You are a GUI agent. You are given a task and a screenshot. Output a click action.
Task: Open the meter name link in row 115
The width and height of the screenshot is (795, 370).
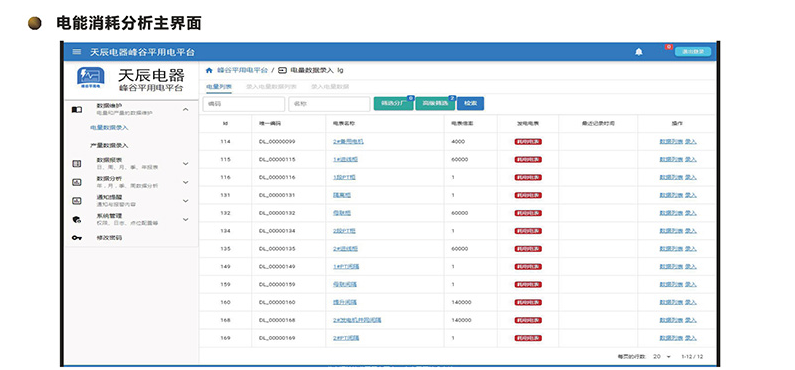(345, 159)
